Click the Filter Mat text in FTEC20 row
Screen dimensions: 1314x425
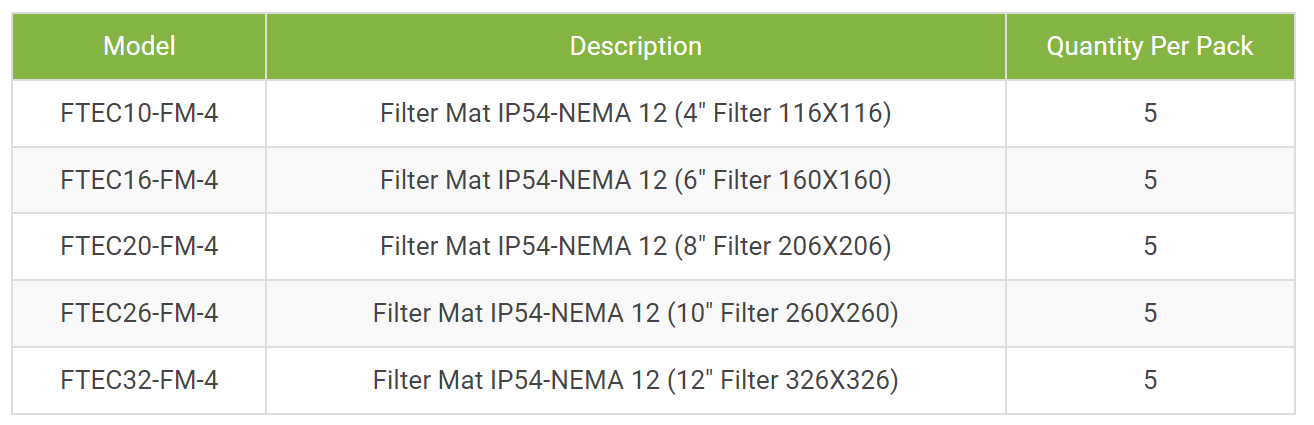click(x=435, y=246)
